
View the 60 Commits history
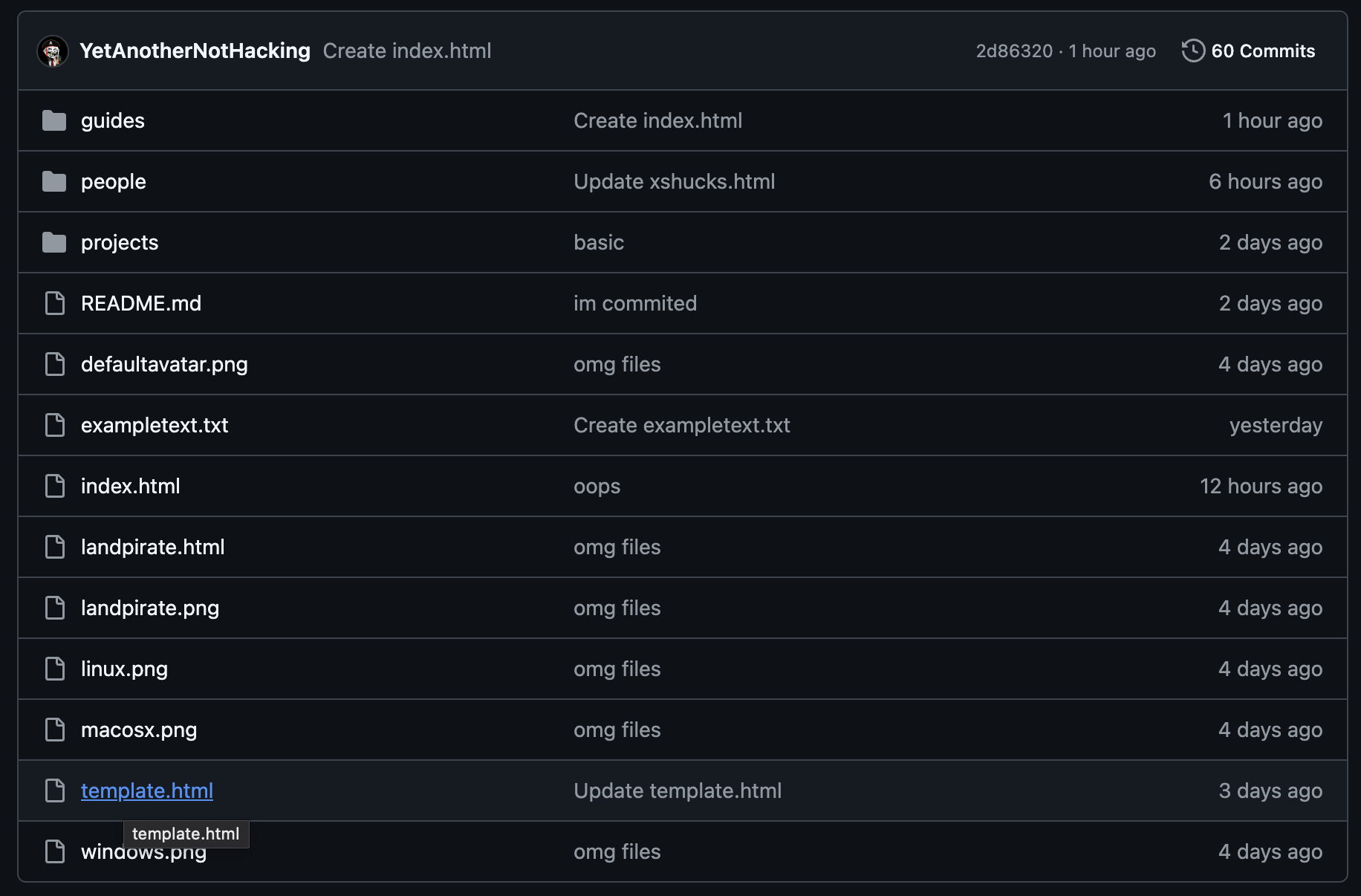pos(1263,51)
